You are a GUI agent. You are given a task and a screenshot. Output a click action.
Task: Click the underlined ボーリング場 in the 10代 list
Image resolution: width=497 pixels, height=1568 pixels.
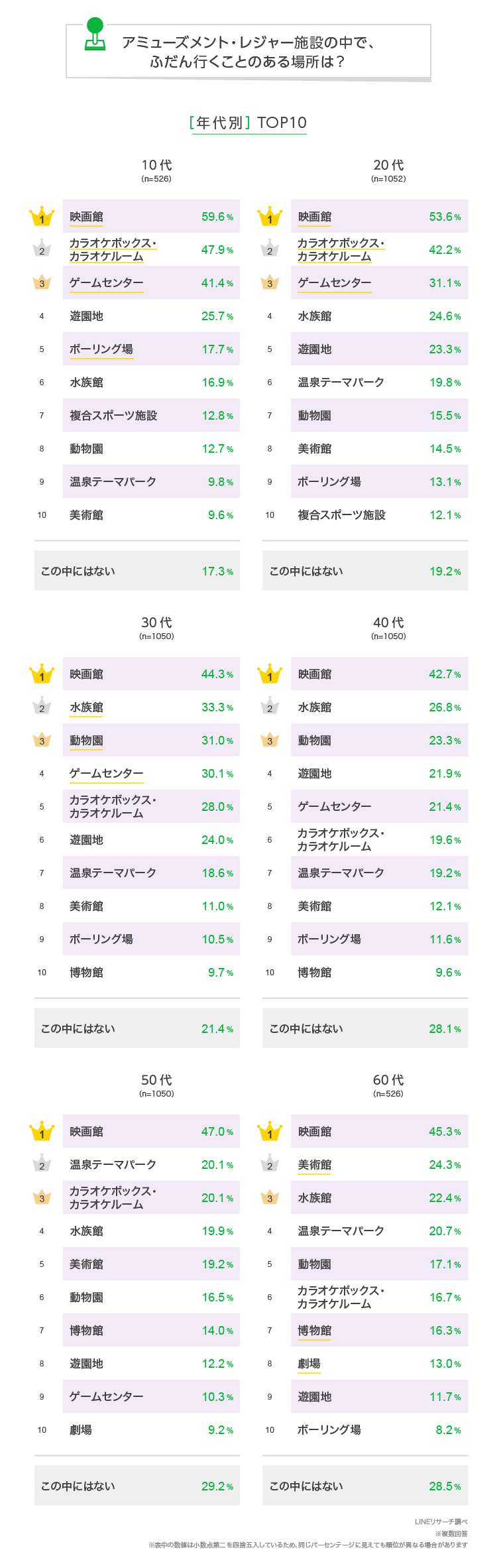click(101, 349)
